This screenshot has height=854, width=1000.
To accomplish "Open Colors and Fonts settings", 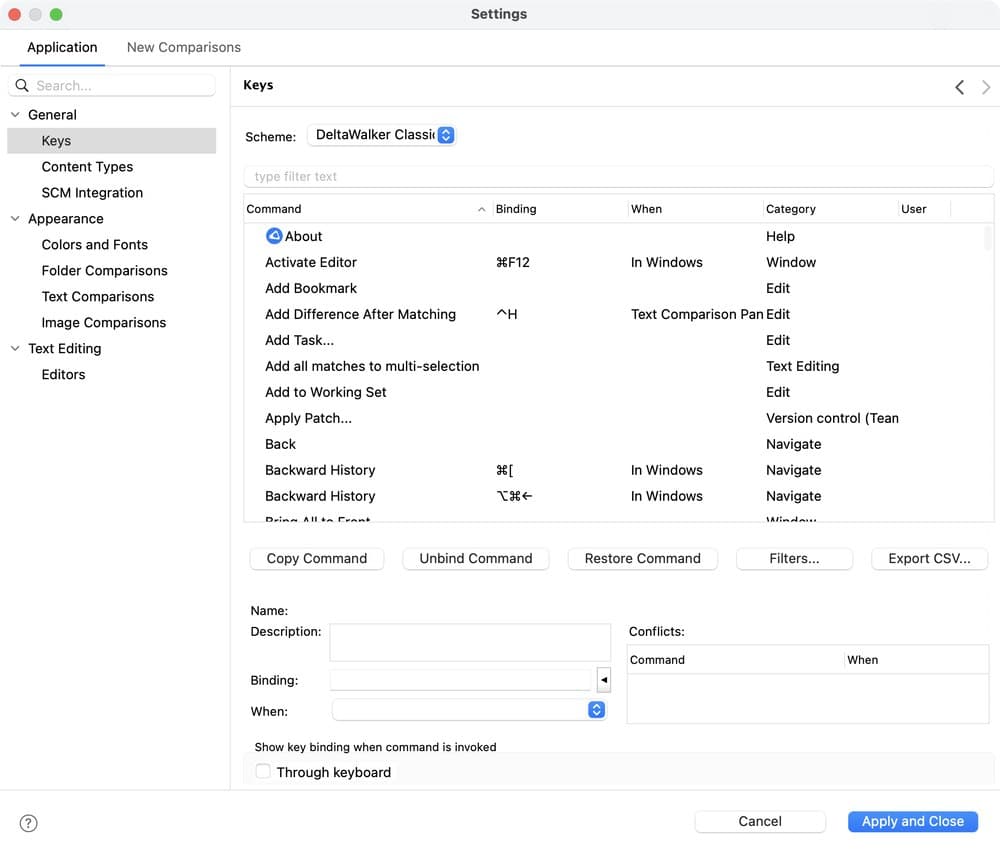I will click(94, 245).
